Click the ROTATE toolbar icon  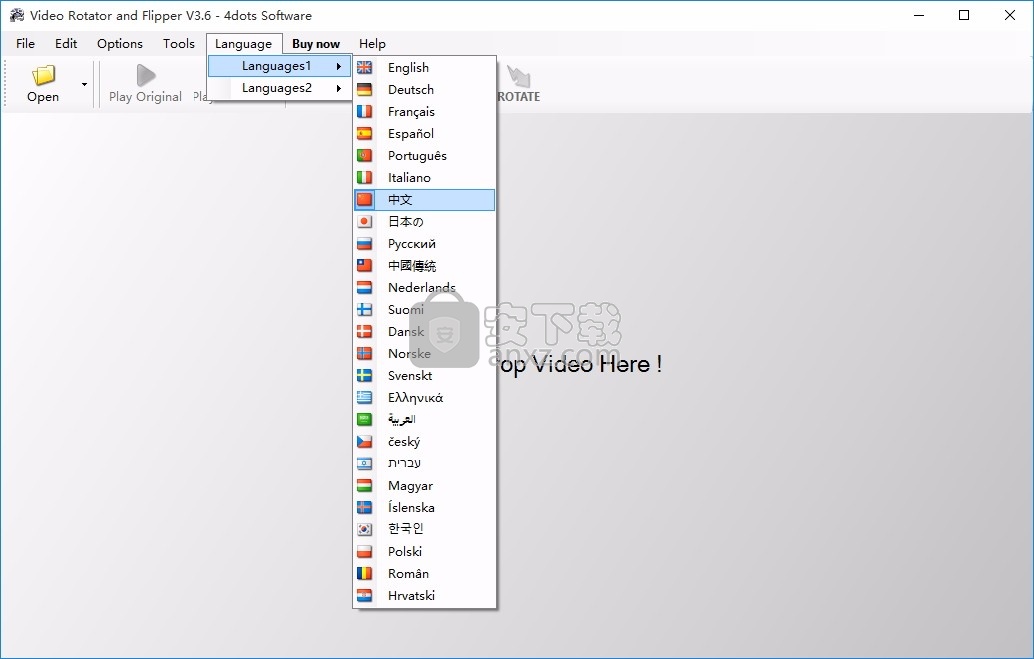point(518,76)
